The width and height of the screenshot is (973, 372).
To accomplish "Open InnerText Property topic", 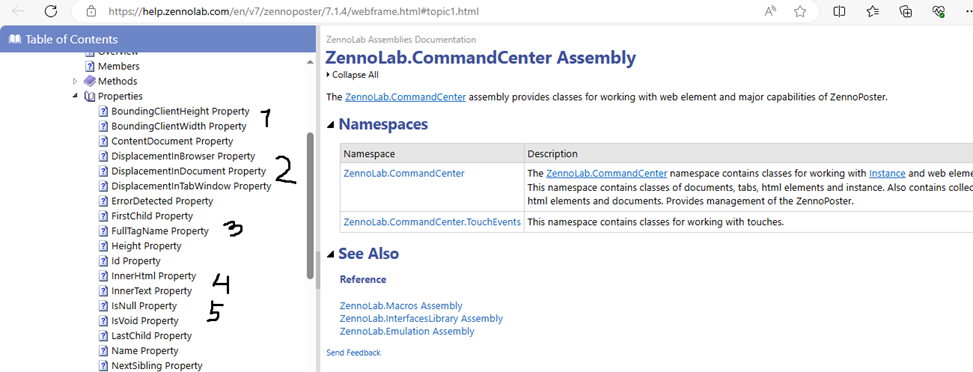I will (x=151, y=291).
